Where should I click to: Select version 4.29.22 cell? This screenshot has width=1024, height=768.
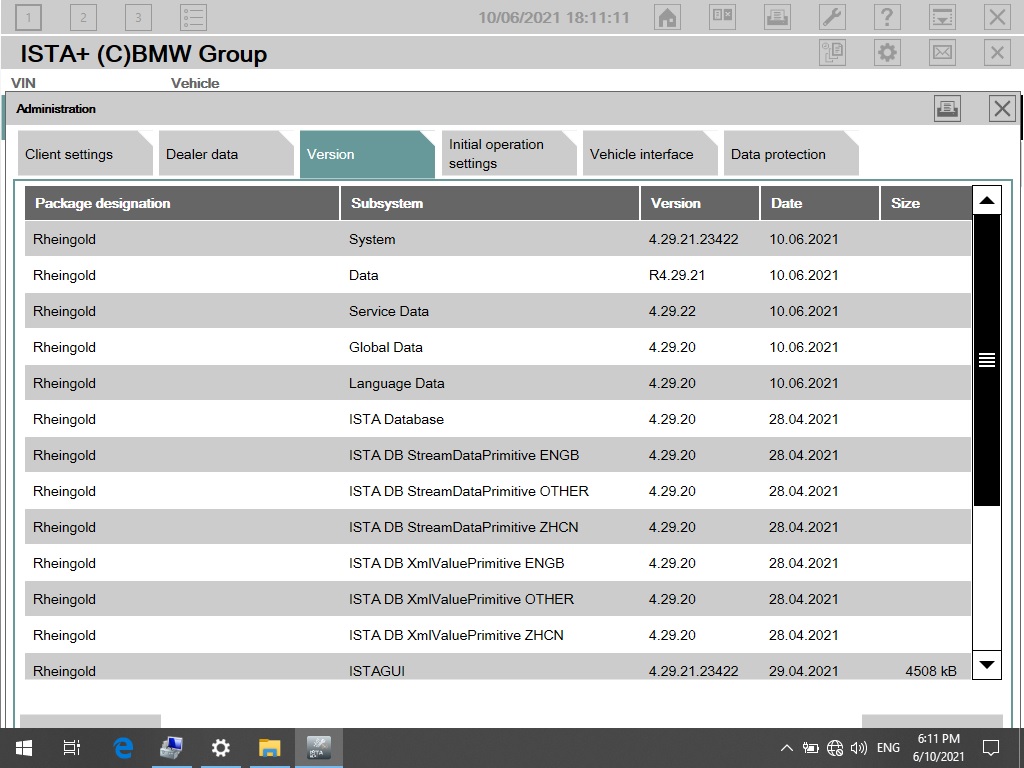(x=672, y=312)
